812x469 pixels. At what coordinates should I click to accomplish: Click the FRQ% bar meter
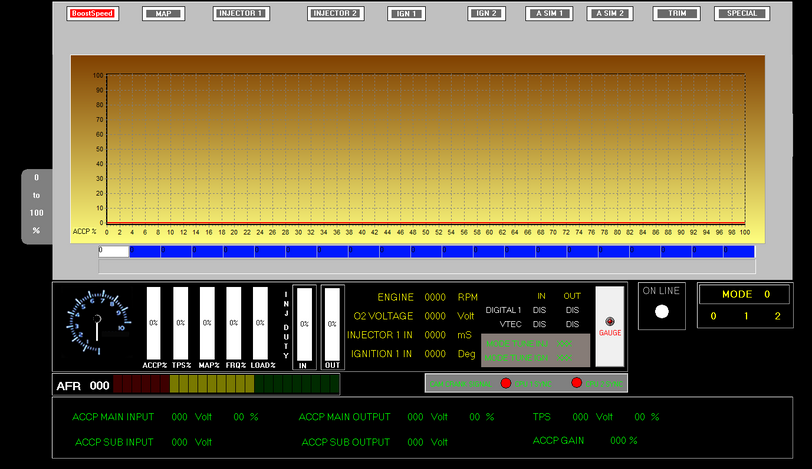234,323
